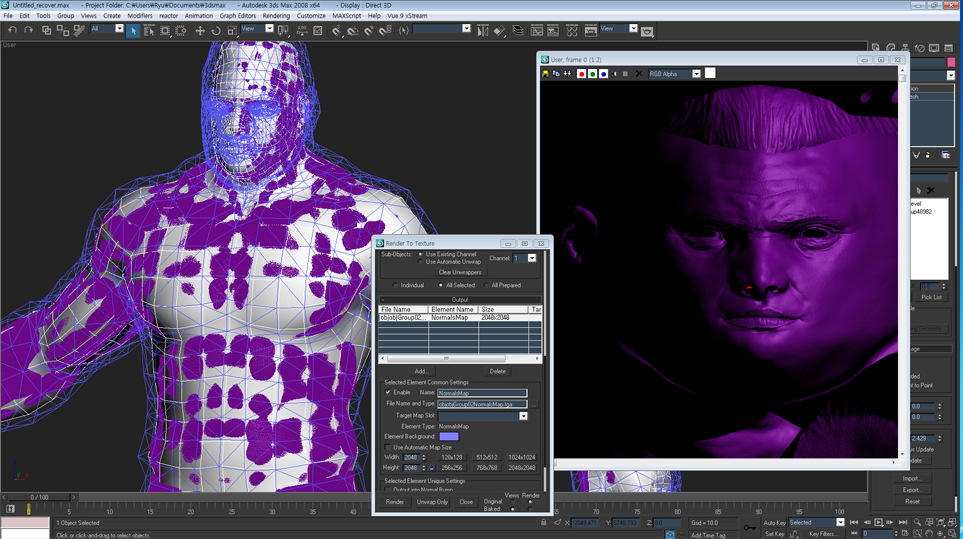Click Clone Rendered Frame Window icon

click(x=556, y=74)
